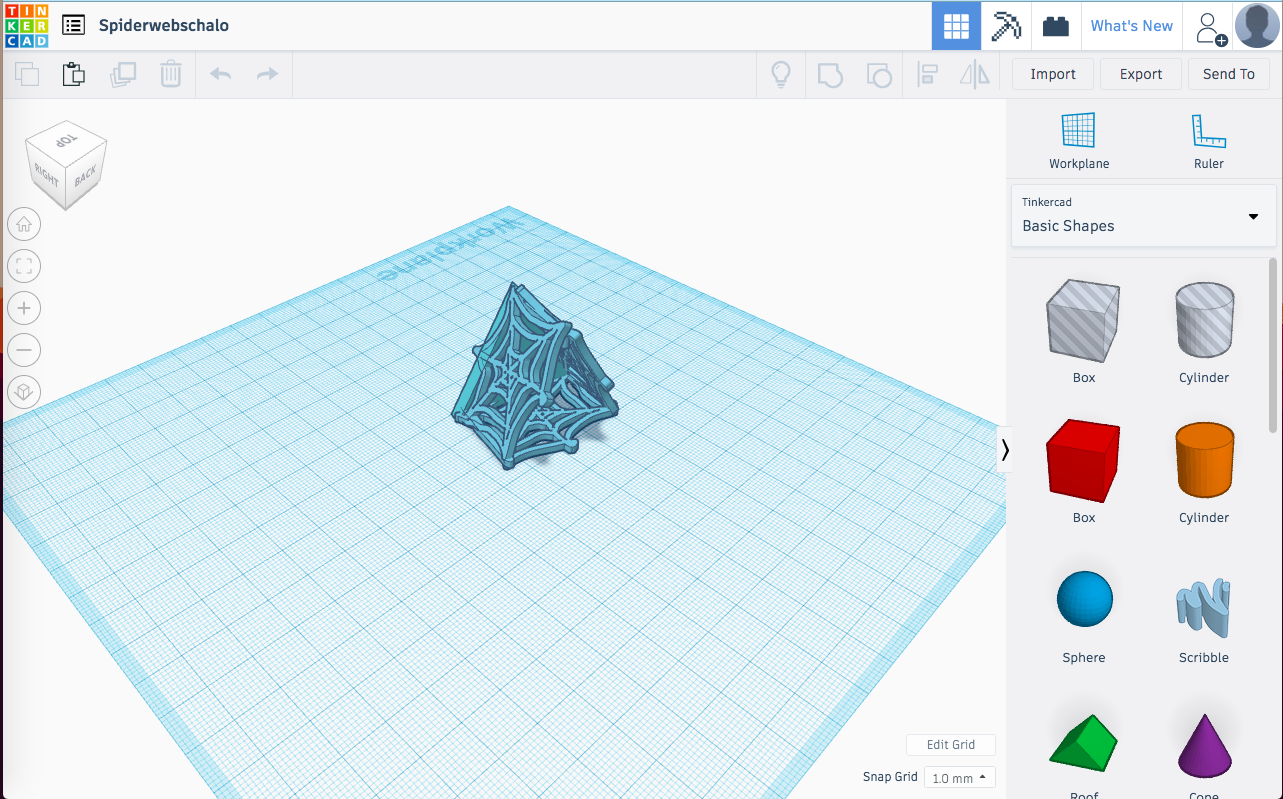Click the Send To button

pyautogui.click(x=1229, y=74)
